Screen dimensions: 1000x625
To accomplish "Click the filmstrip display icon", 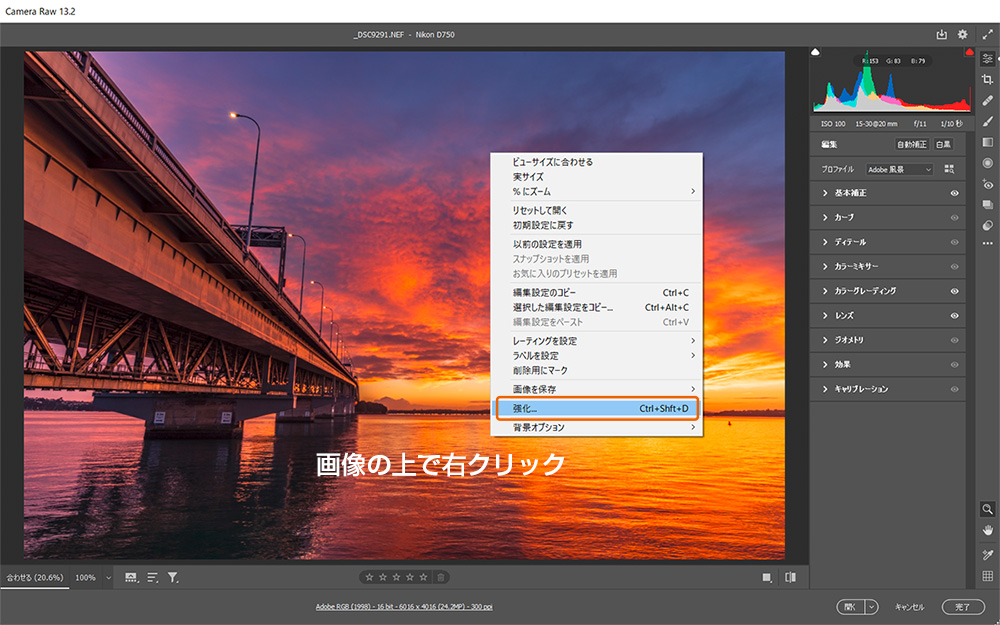I will point(131,577).
